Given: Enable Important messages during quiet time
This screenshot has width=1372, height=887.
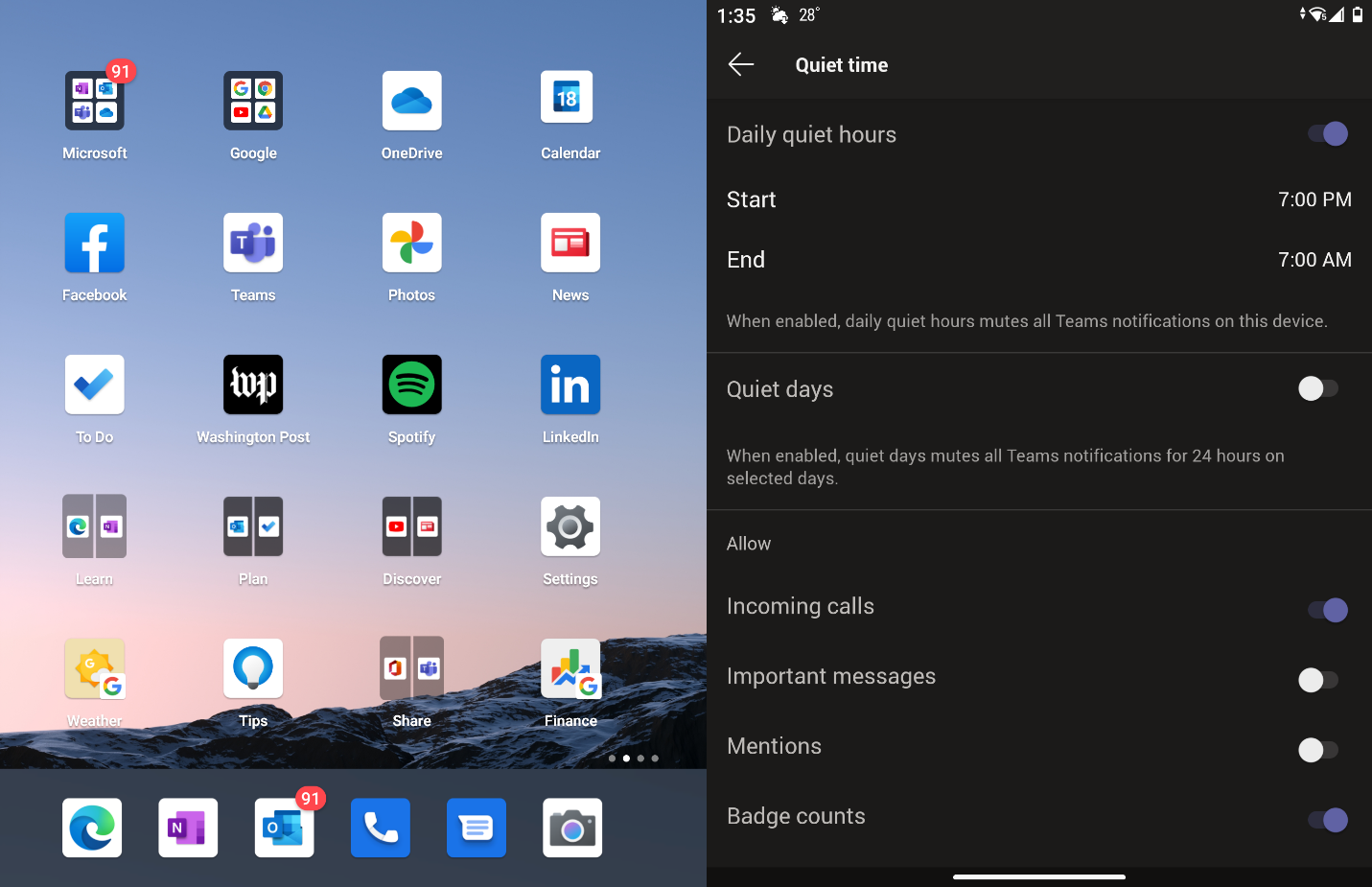Looking at the screenshot, I should [1318, 680].
